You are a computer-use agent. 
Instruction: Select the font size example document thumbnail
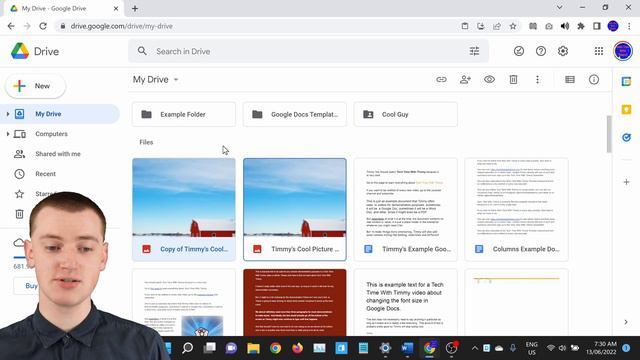pyautogui.click(x=406, y=302)
